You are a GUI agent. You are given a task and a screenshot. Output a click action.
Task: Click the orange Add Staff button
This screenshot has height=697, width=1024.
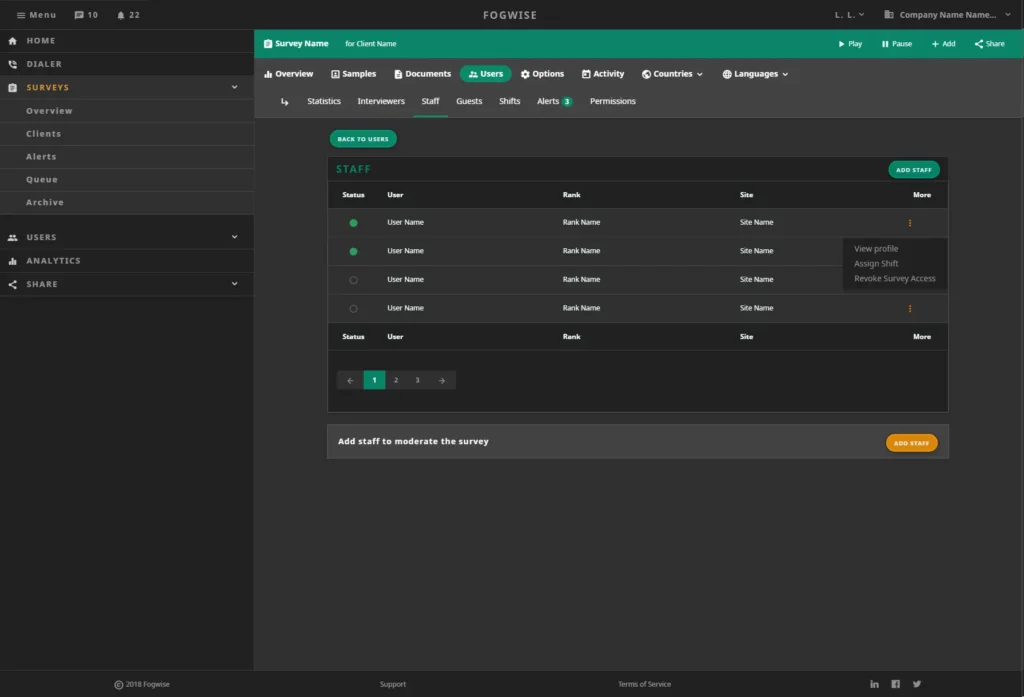911,443
